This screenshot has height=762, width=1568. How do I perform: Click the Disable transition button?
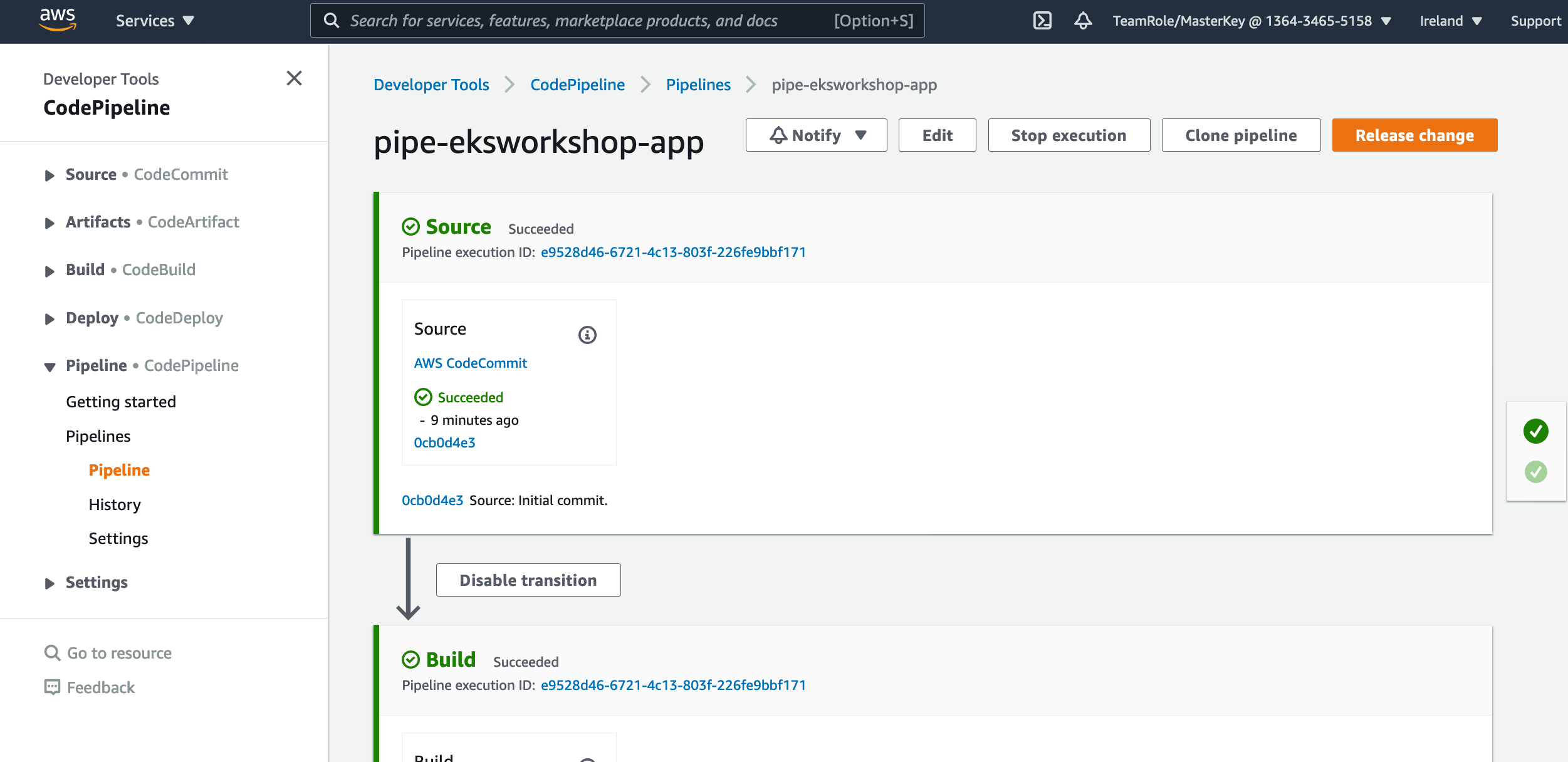tap(528, 580)
